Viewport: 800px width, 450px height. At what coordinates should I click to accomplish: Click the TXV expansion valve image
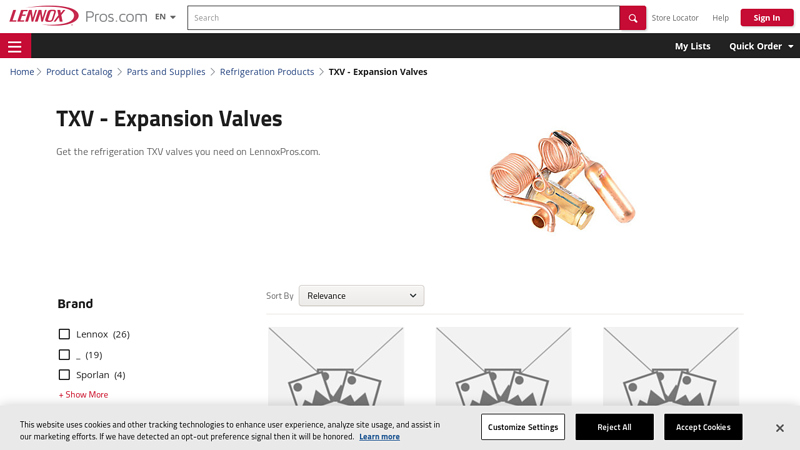(x=562, y=180)
